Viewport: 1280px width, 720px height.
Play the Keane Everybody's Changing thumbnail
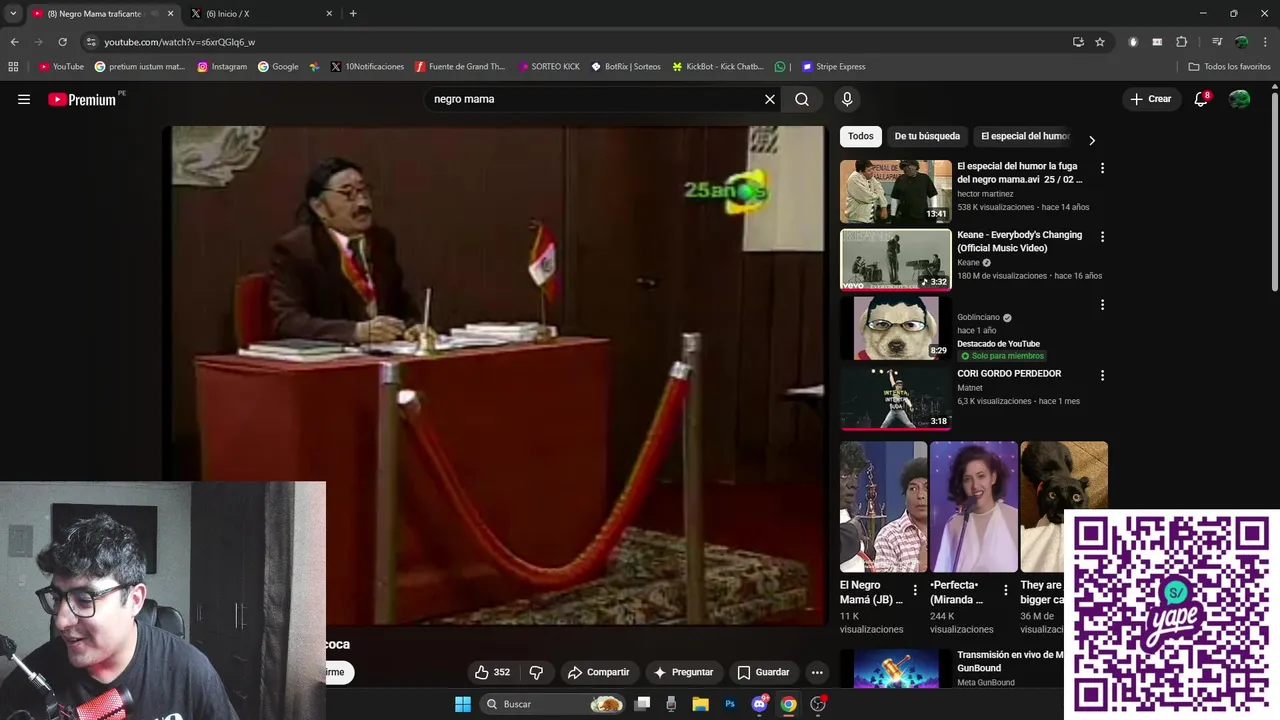pos(895,260)
